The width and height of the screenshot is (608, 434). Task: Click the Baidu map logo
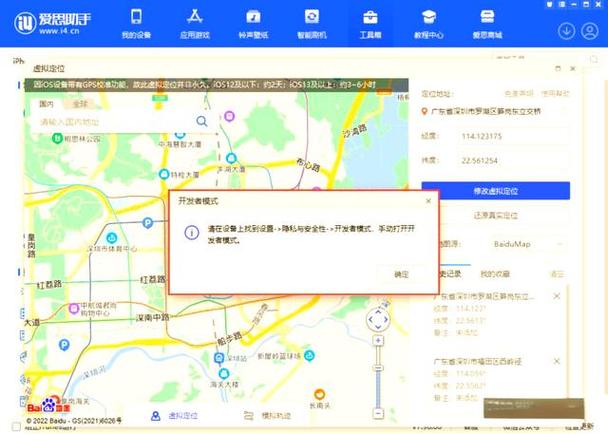pyautogui.click(x=48, y=406)
